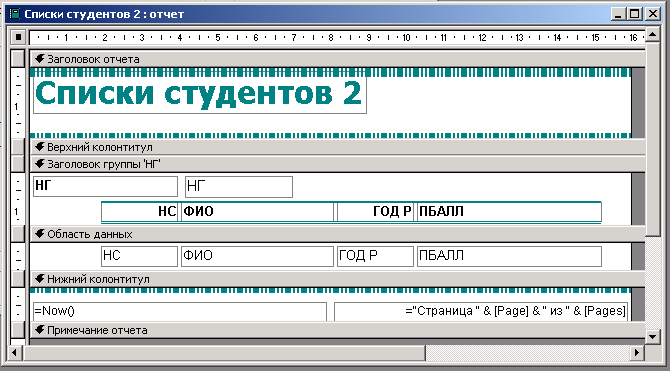The width and height of the screenshot is (670, 372).
Task: Click the report selector square at ruler corner
Action: 18,38
